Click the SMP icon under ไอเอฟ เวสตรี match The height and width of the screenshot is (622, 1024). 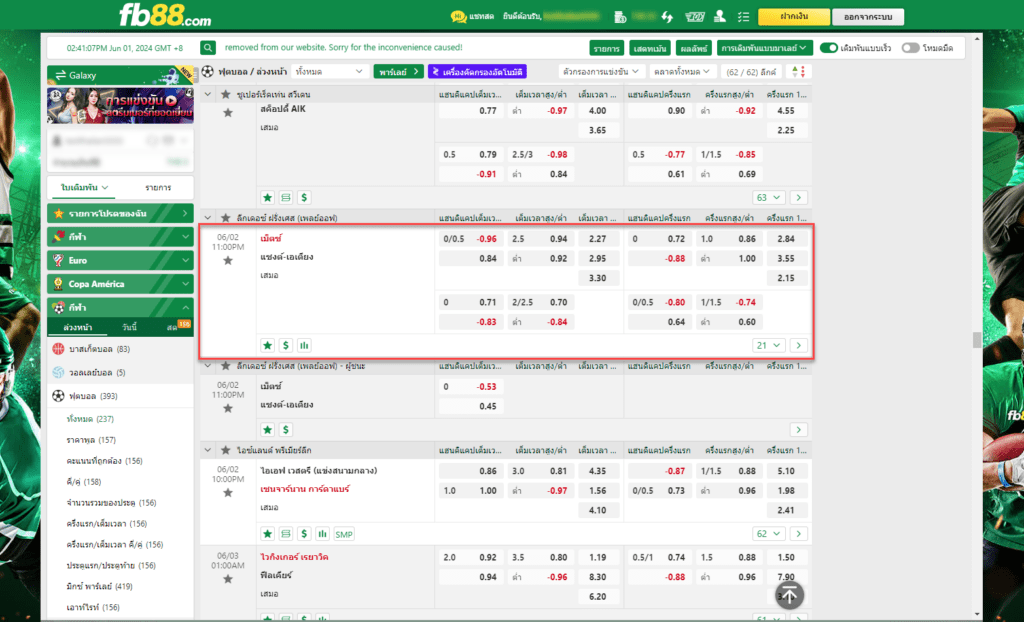pyautogui.click(x=344, y=534)
